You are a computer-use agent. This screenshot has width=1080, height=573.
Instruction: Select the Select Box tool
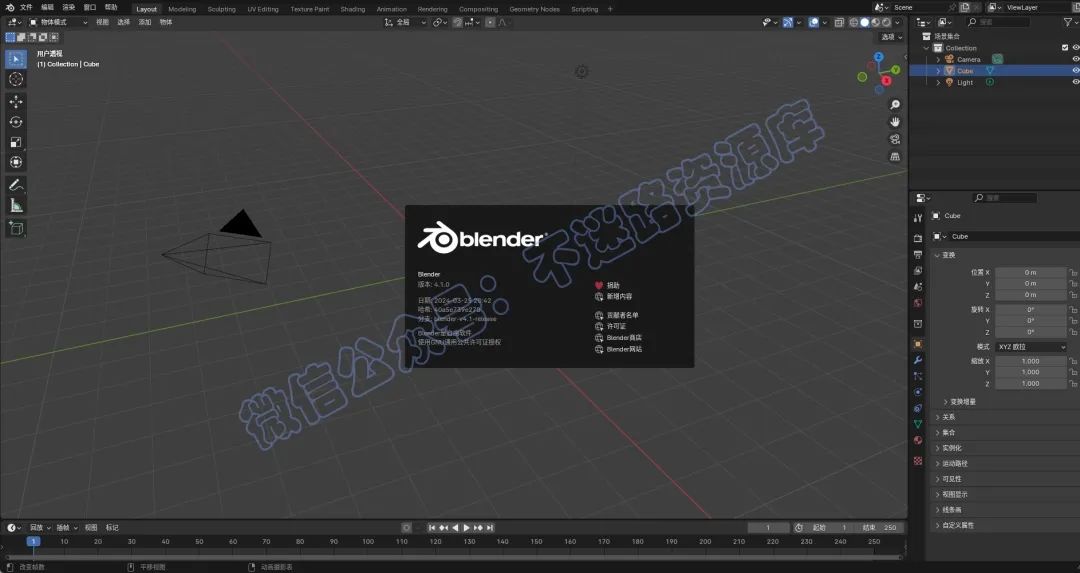16,59
